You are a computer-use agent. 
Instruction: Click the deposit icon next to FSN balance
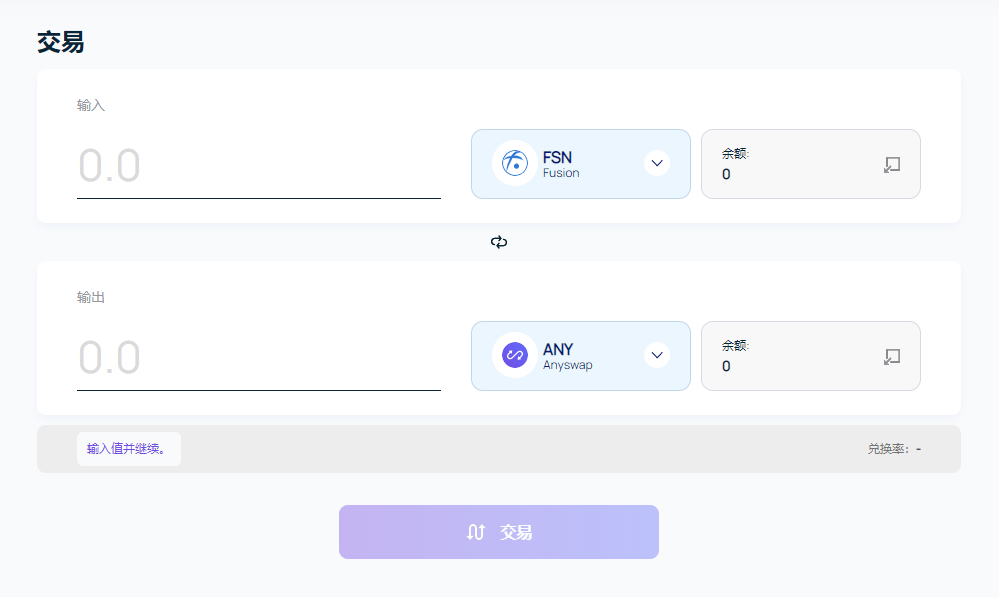point(891,163)
